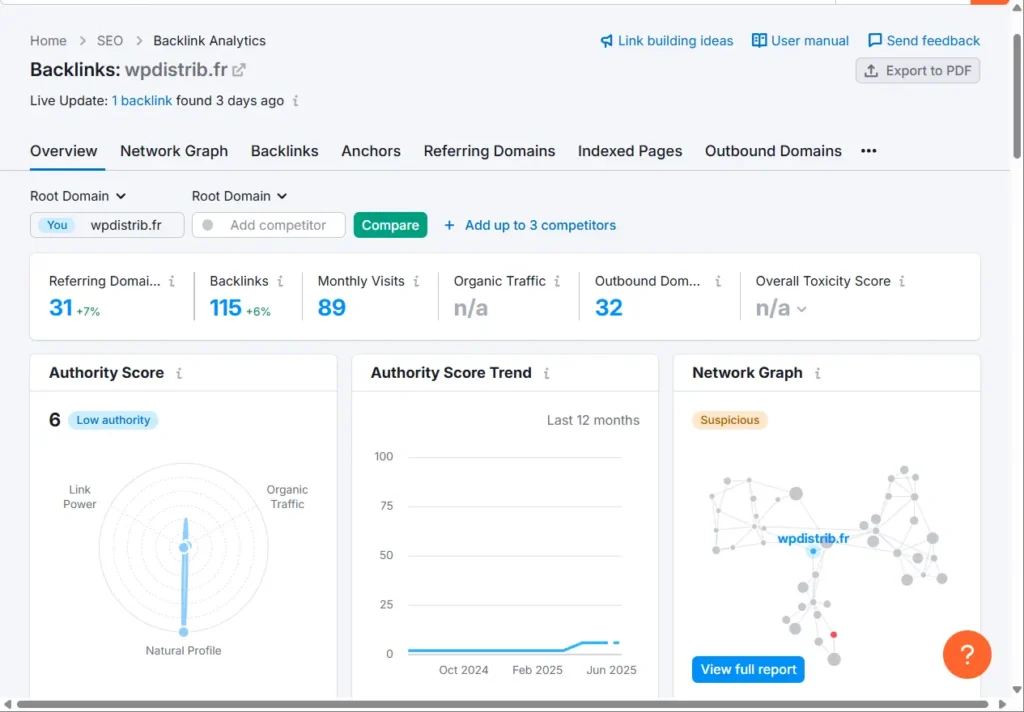Open the Link building ideas link
The image size is (1024, 712).
click(675, 40)
